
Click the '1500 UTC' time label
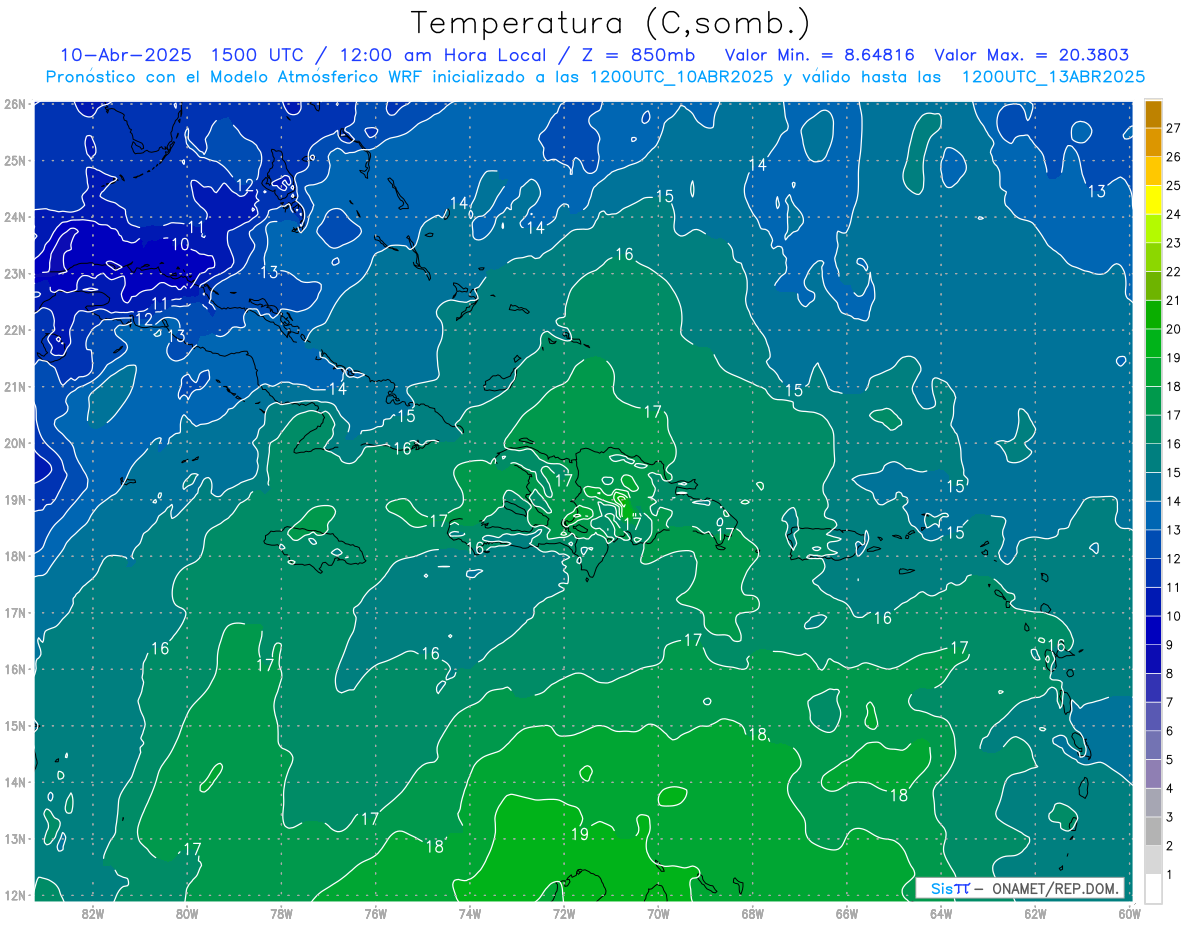coord(258,55)
